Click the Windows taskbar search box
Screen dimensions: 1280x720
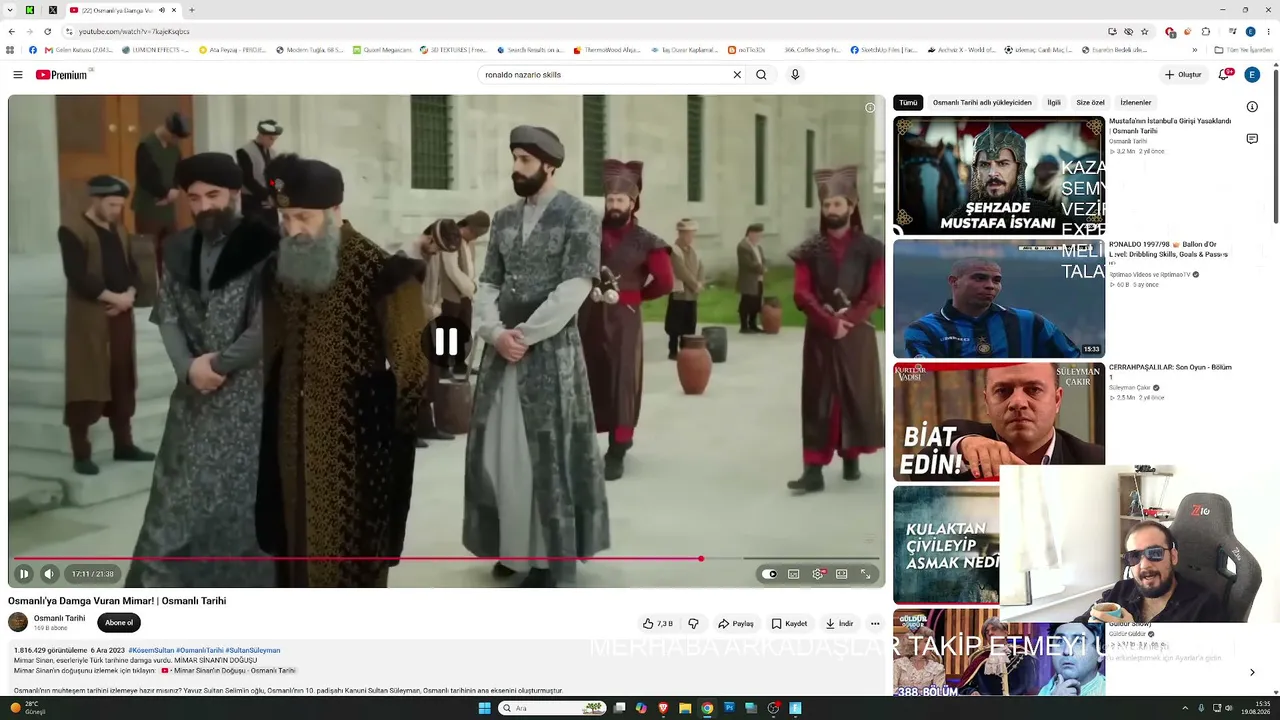pos(553,708)
